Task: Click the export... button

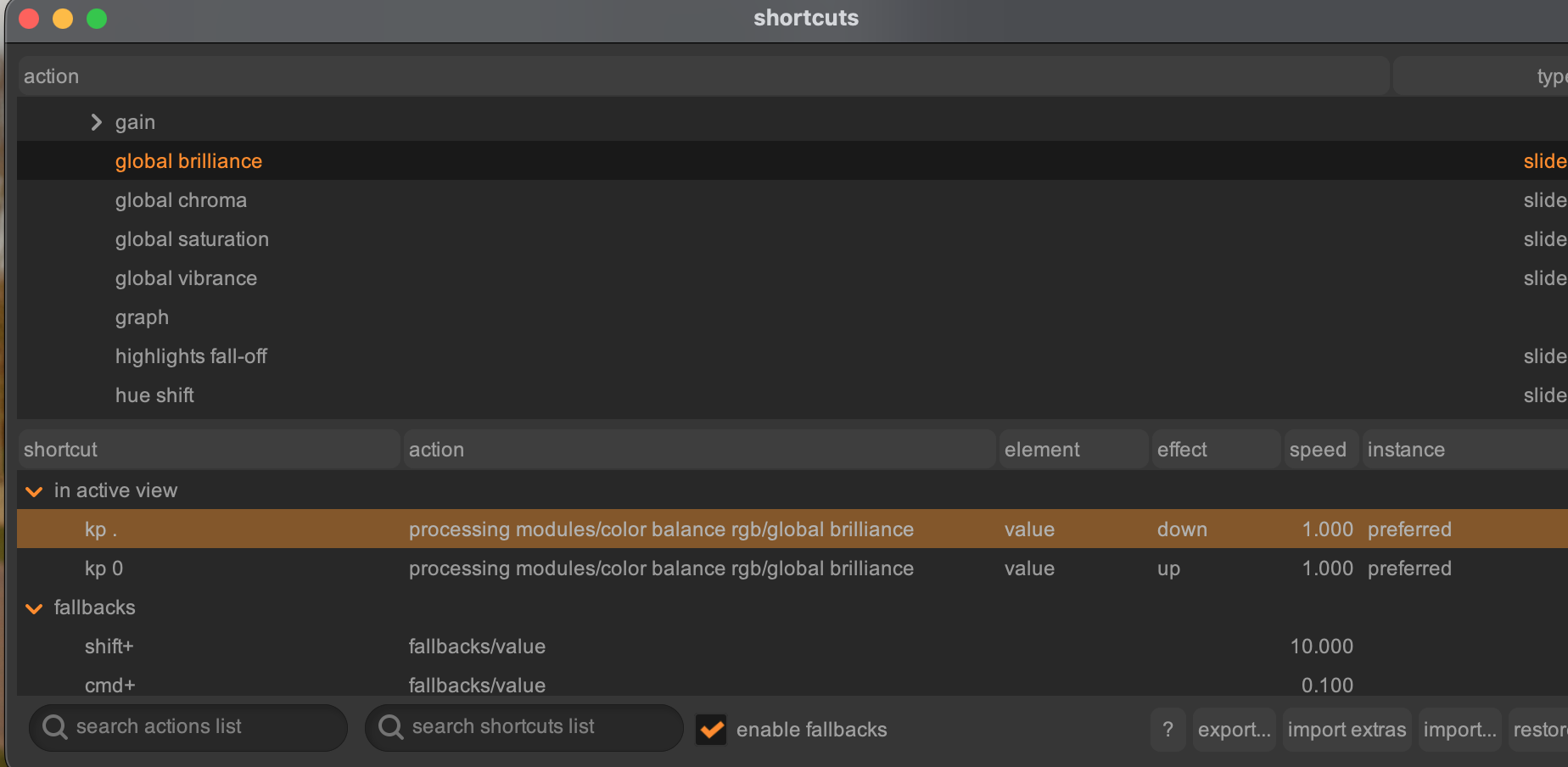Action: tap(1234, 729)
